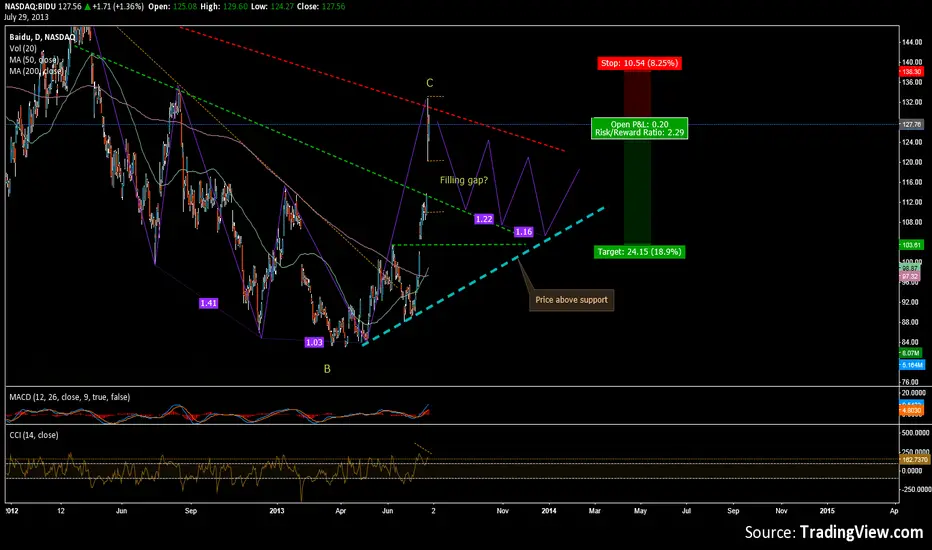
Task: Click the +1.71 (+1.36%) price change
Action: coord(118,7)
